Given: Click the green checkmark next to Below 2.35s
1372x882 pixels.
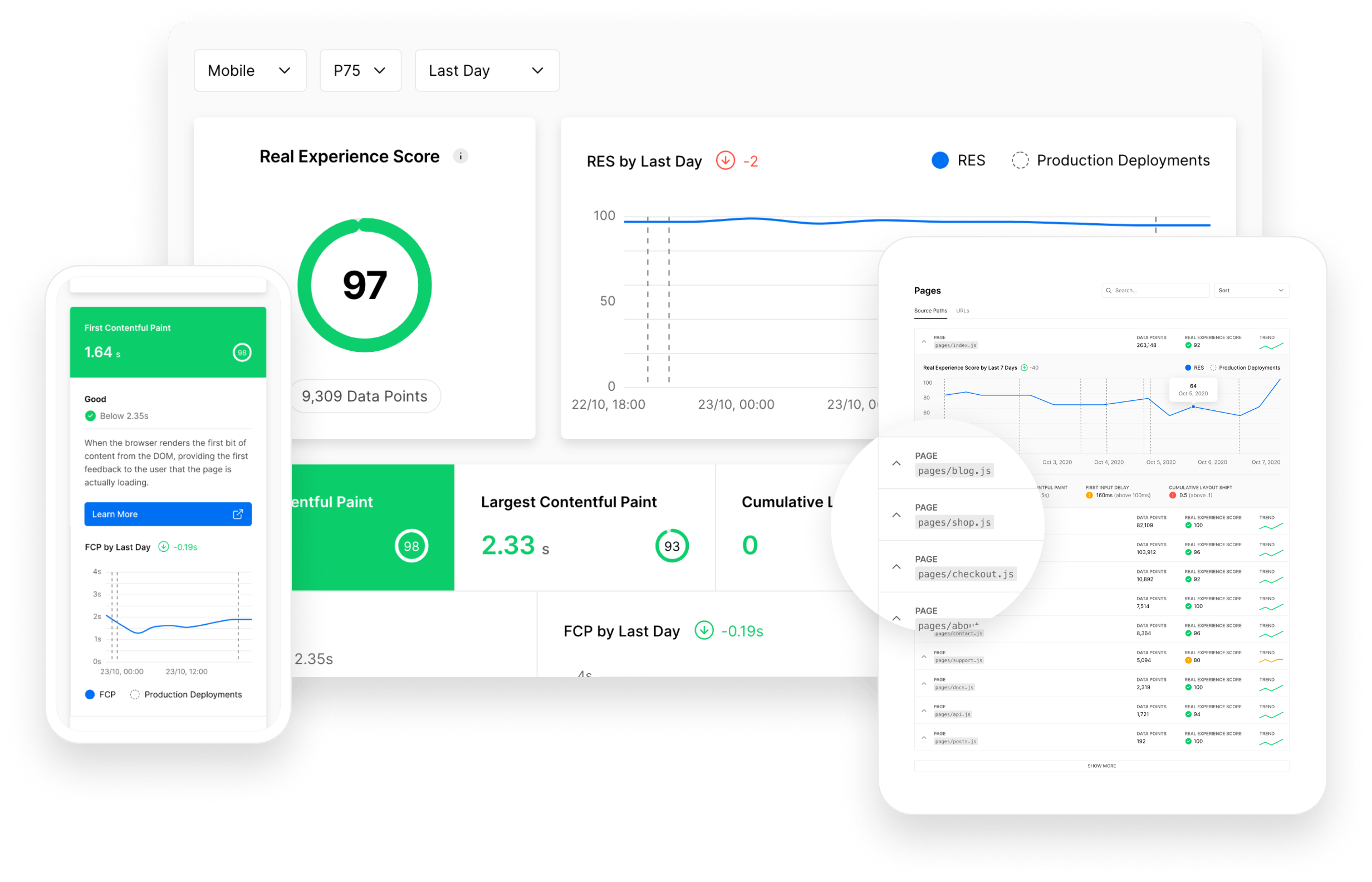Looking at the screenshot, I should (90, 416).
